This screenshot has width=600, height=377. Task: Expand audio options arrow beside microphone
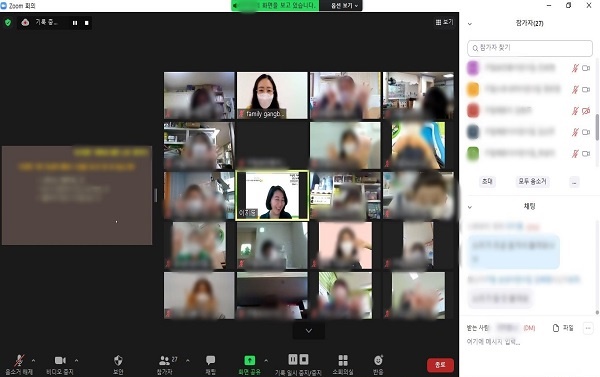point(33,361)
